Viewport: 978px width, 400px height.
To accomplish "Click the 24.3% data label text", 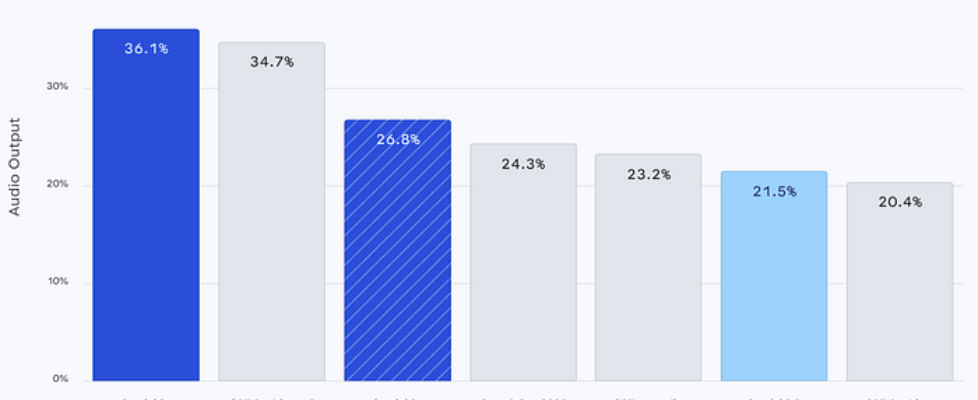I will point(523,163).
